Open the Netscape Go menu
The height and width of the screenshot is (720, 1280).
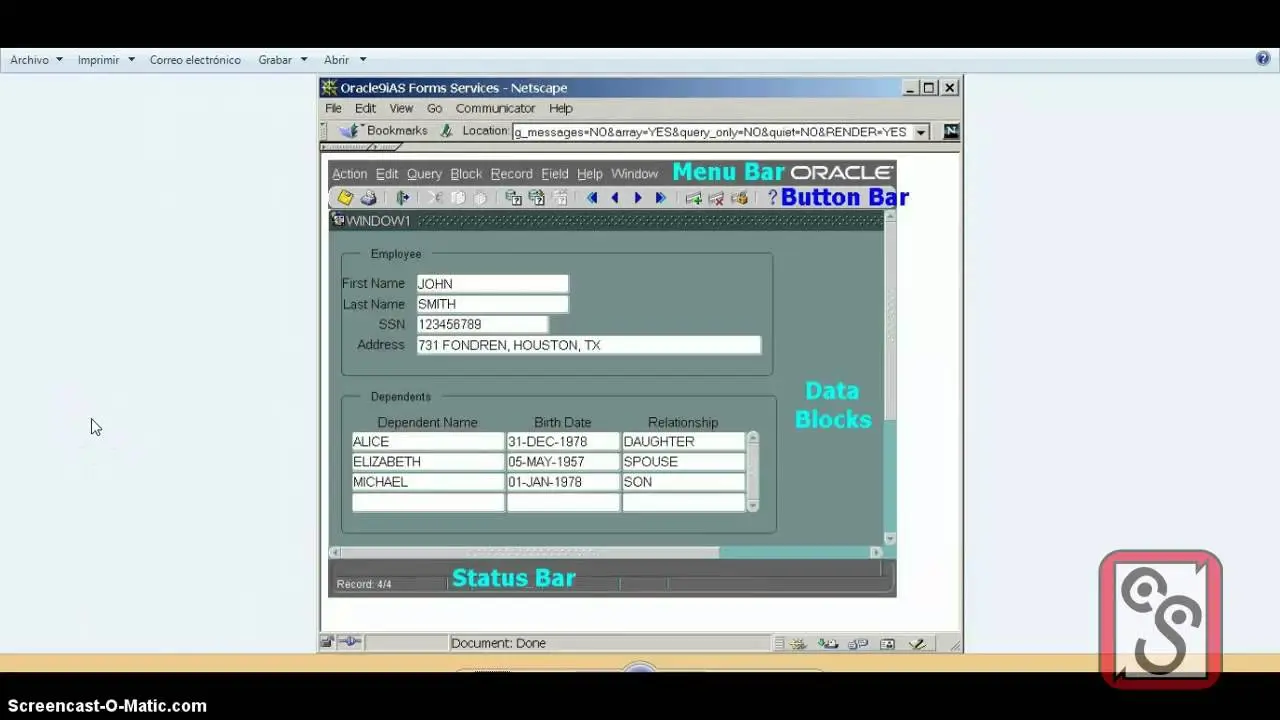click(434, 108)
